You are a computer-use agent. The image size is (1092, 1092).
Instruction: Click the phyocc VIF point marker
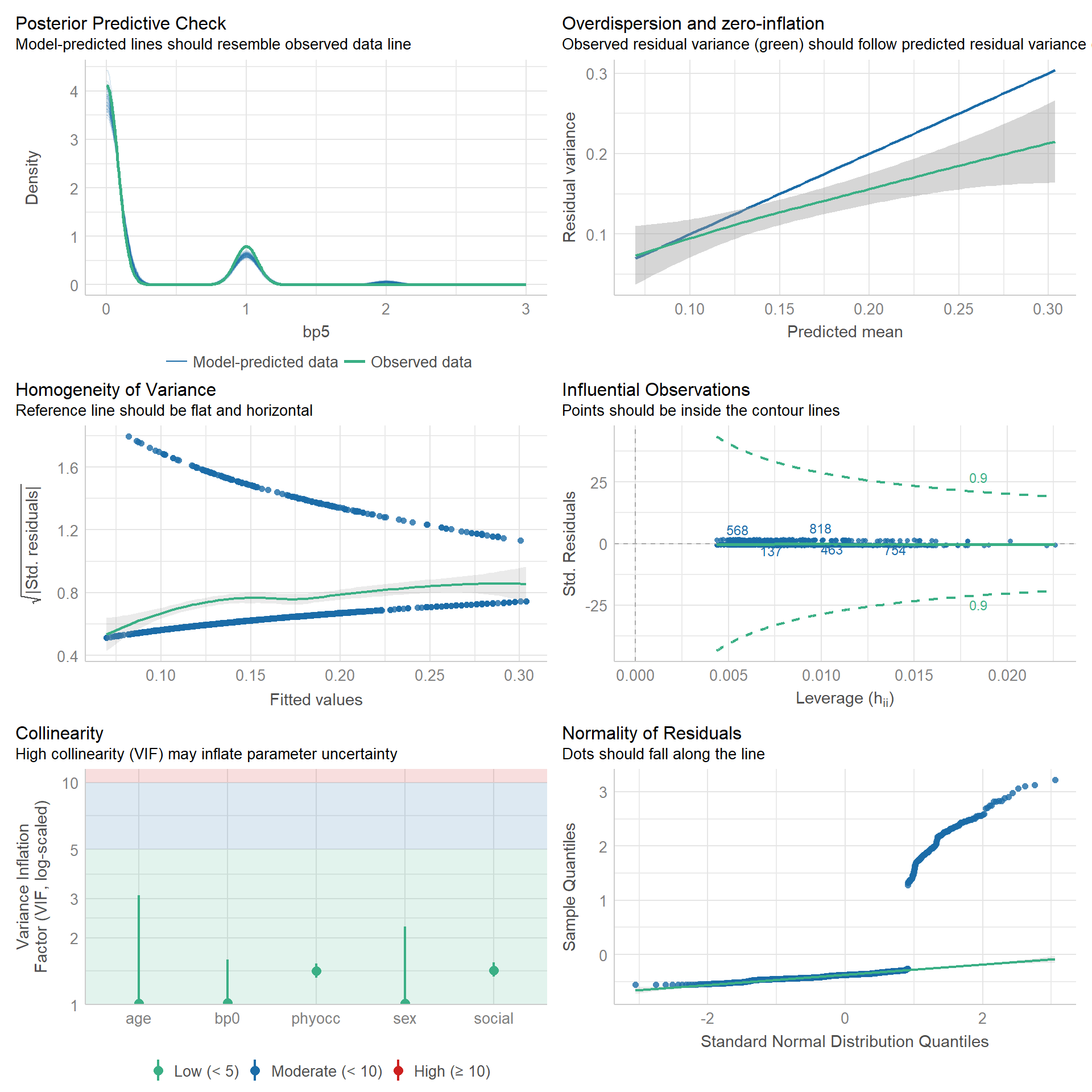pos(316,971)
